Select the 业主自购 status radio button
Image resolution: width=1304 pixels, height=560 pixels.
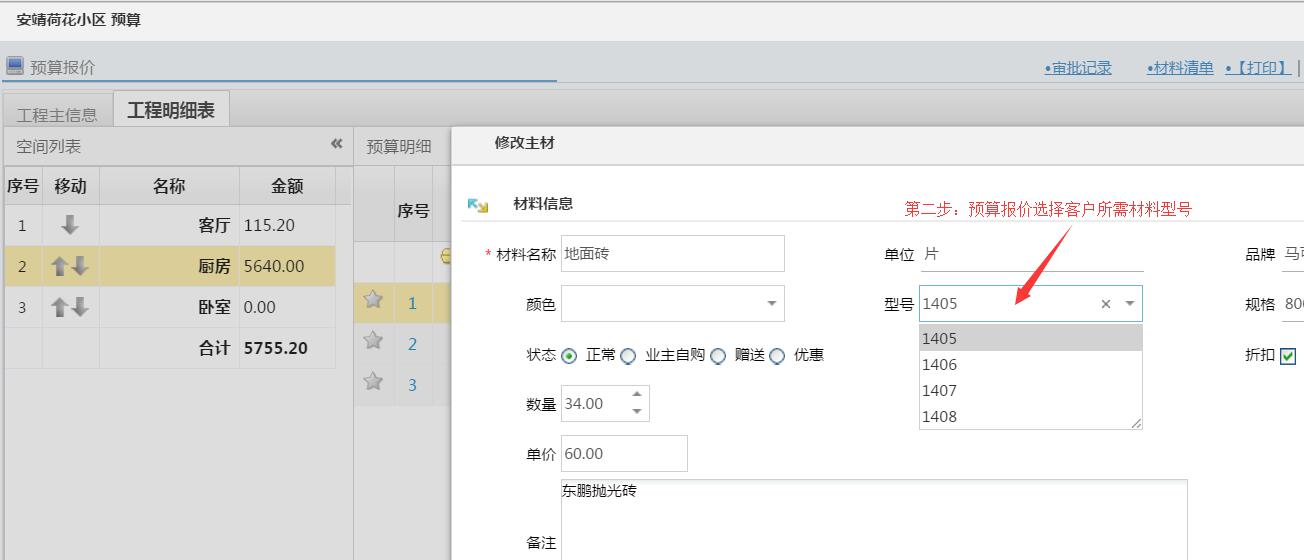[628, 356]
